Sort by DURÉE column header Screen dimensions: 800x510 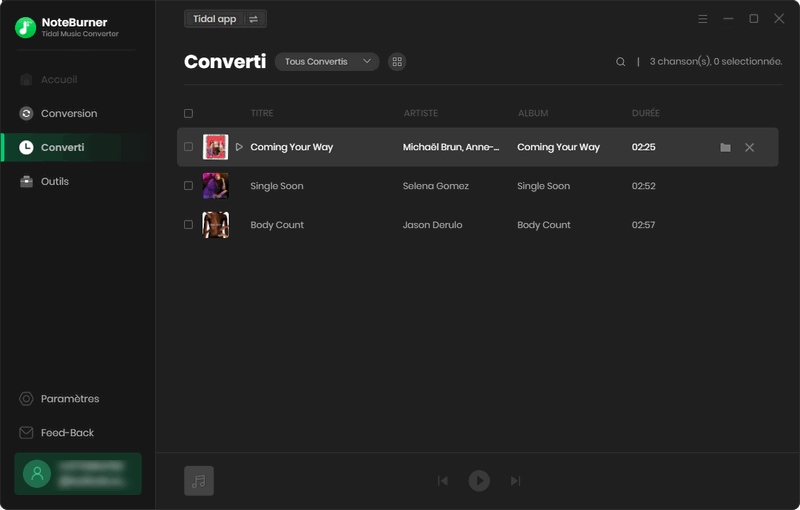[645, 113]
